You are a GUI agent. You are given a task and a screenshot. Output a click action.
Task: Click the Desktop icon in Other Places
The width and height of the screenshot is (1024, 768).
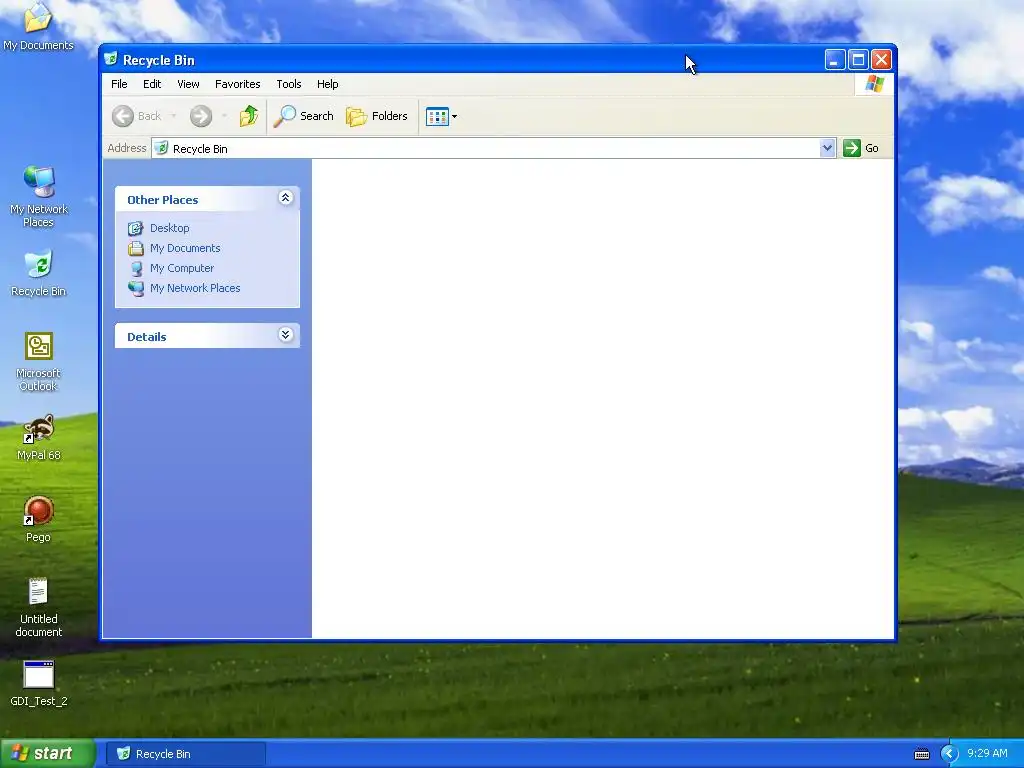pyautogui.click(x=136, y=228)
